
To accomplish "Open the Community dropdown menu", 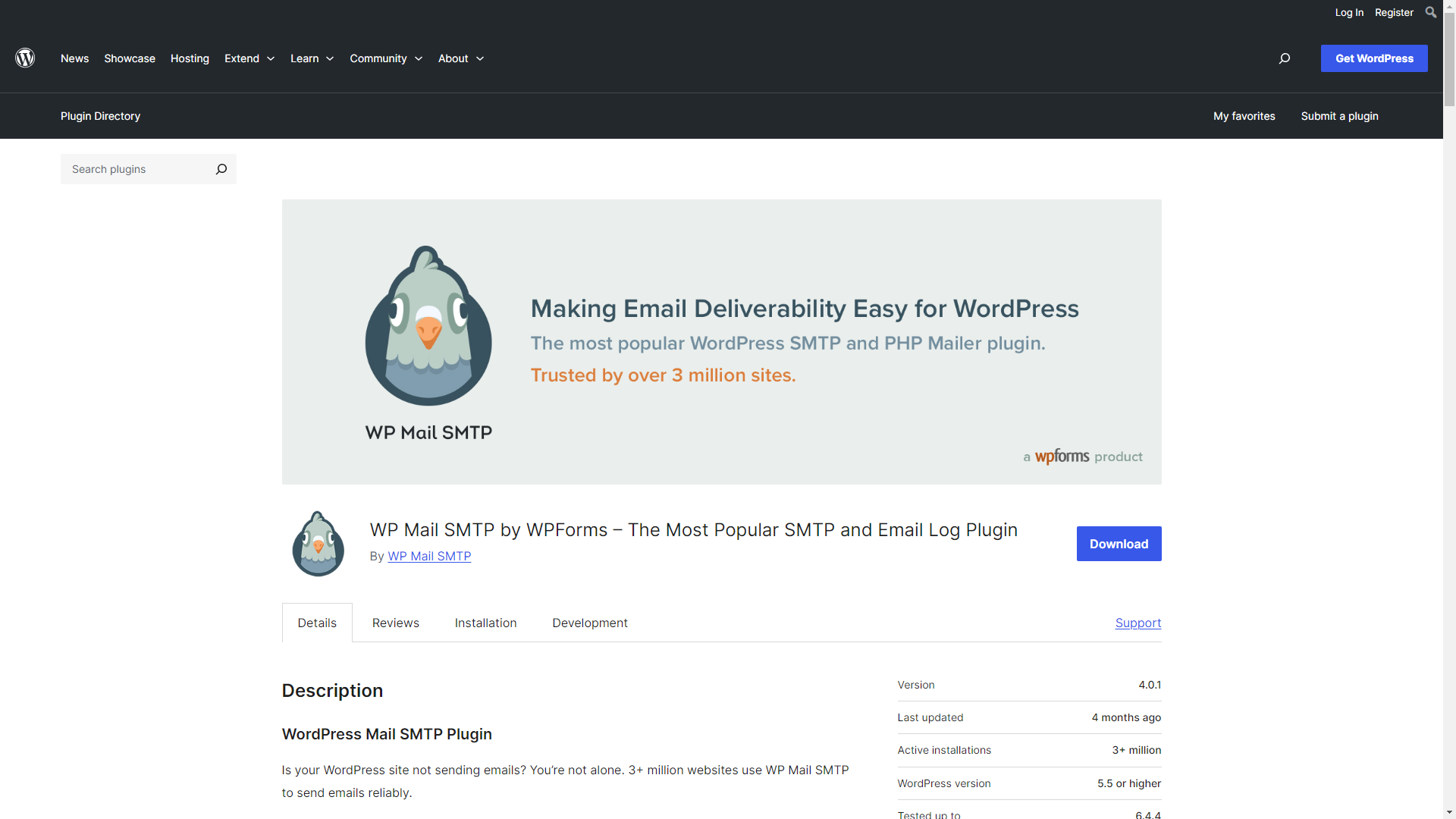I will 386,58.
